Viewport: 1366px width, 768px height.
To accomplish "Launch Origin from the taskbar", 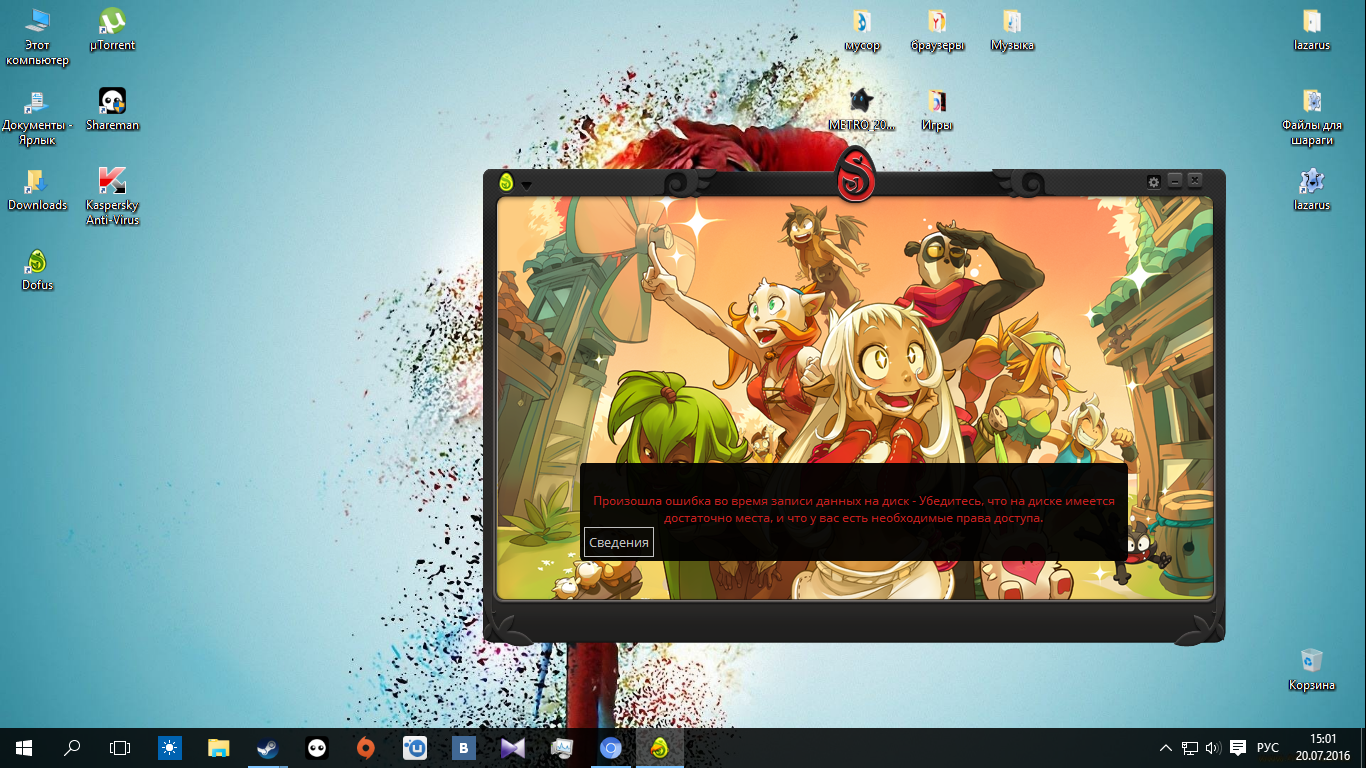I will [x=365, y=748].
